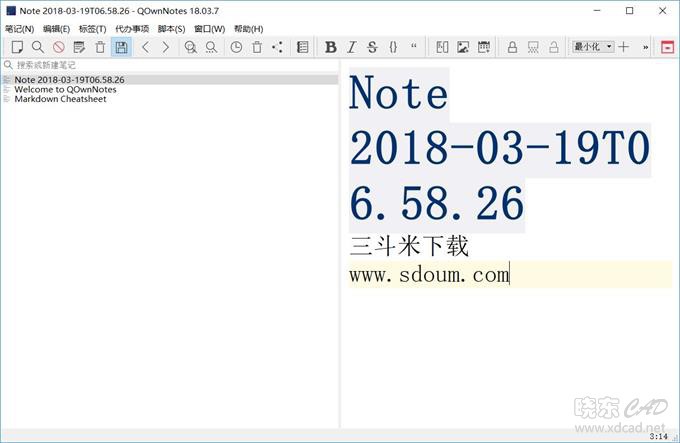Viewport: 680px width, 443px height.
Task: Open the 编辑(E) menu
Action: click(x=56, y=29)
